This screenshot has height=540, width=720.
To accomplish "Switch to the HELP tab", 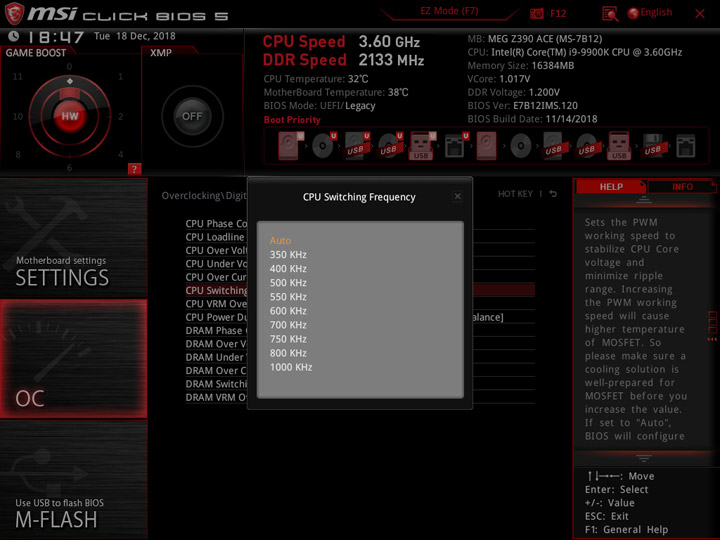I will pos(611,187).
